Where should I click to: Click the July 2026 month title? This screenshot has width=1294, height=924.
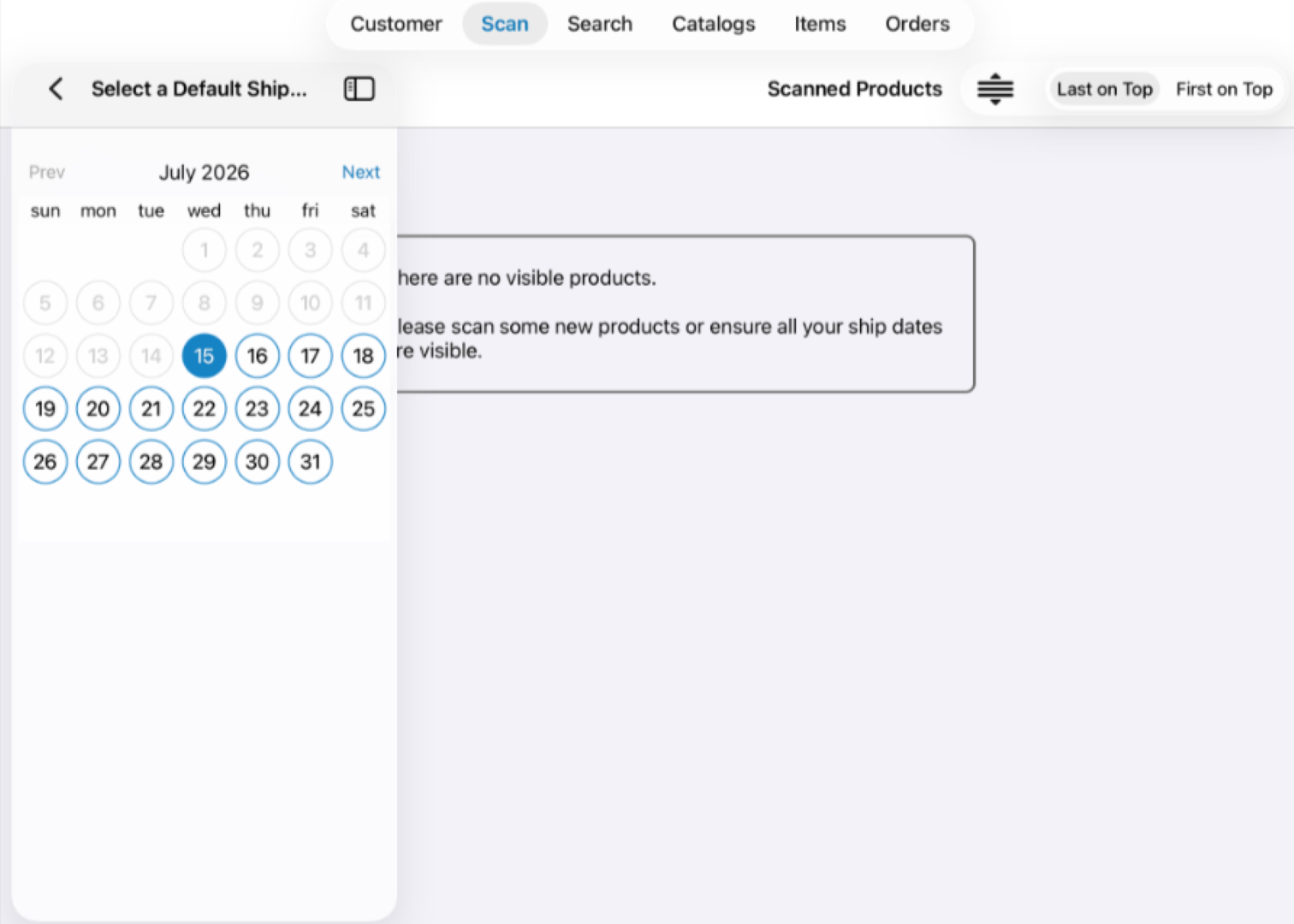point(204,172)
